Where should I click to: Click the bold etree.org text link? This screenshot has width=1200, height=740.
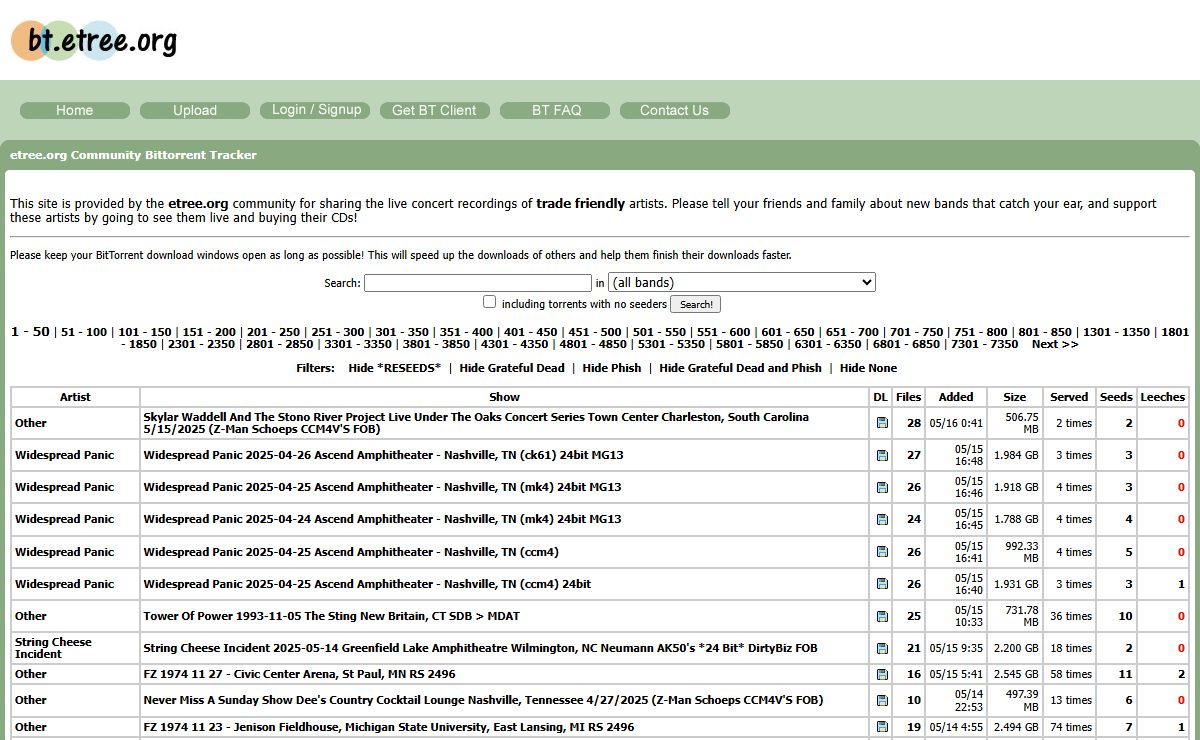198,203
